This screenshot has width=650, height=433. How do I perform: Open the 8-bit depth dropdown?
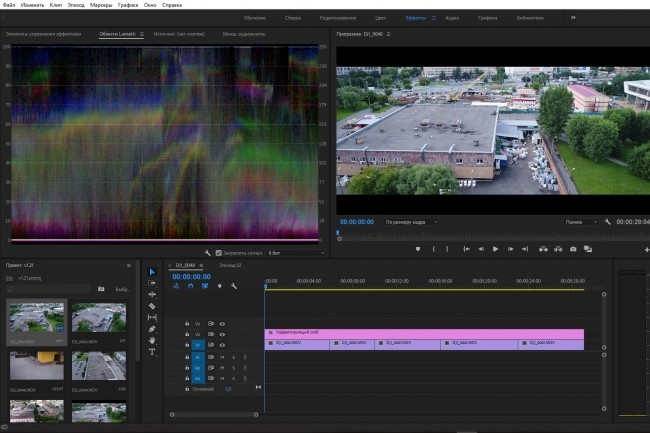coord(296,253)
